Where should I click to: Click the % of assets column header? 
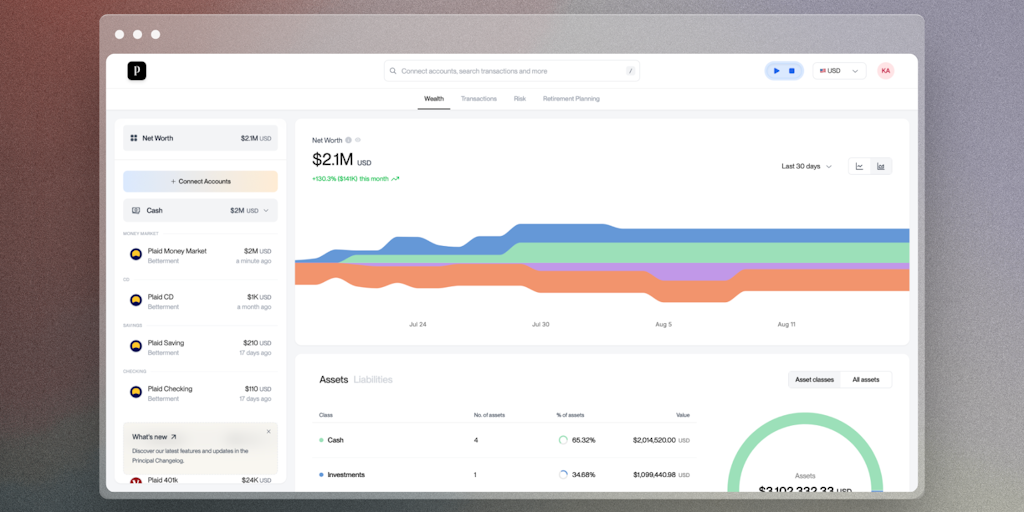point(570,415)
